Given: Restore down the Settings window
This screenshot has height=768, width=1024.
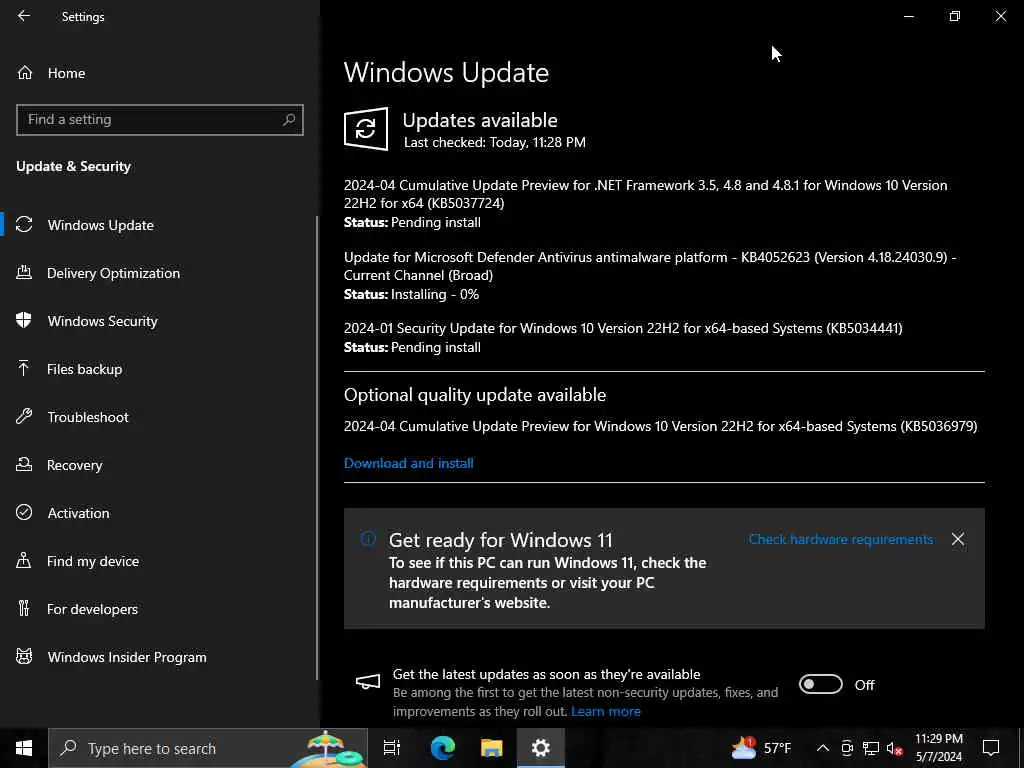Looking at the screenshot, I should pyautogui.click(x=955, y=16).
